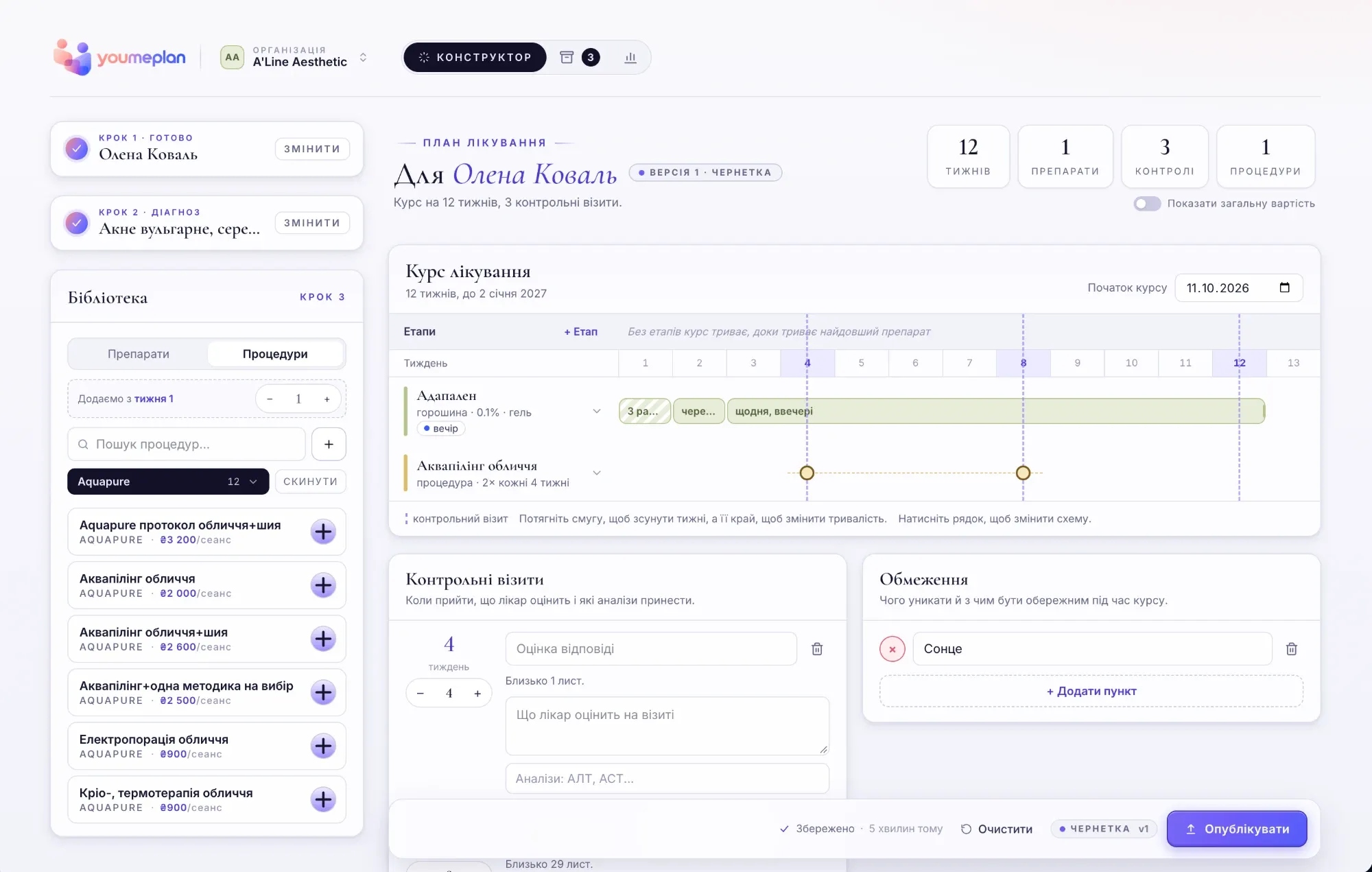Open the bar chart statistics icon
The image size is (1372, 872).
630,58
